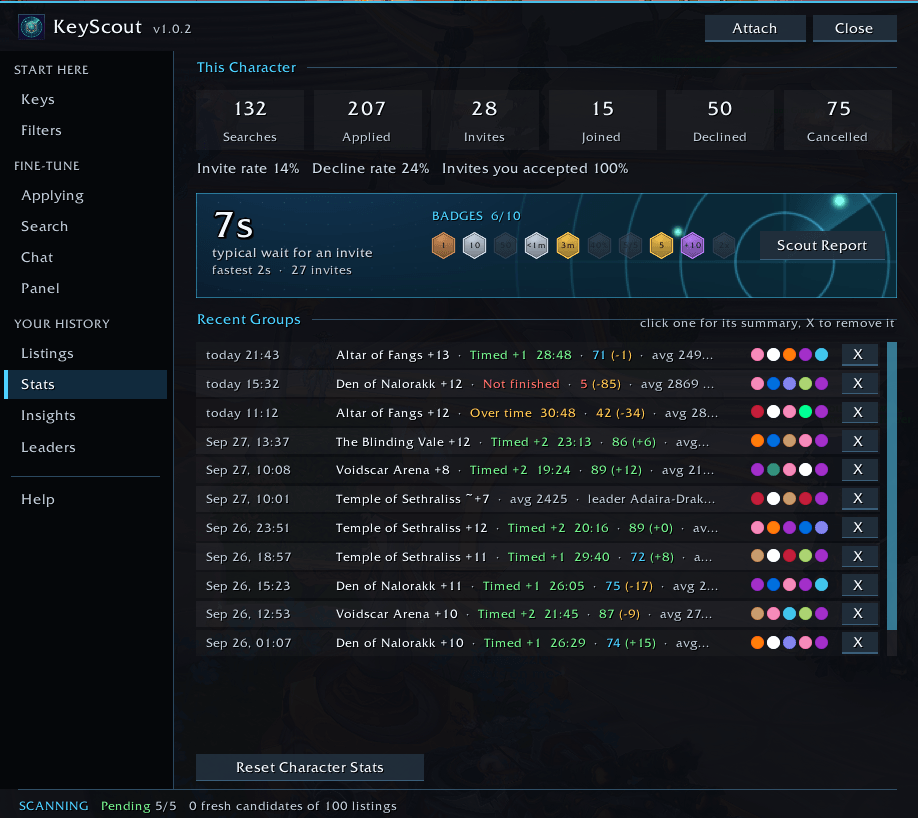Remove the Sep 27 10:01 Temple of Sethraliss group
918x818 pixels.
coord(859,498)
